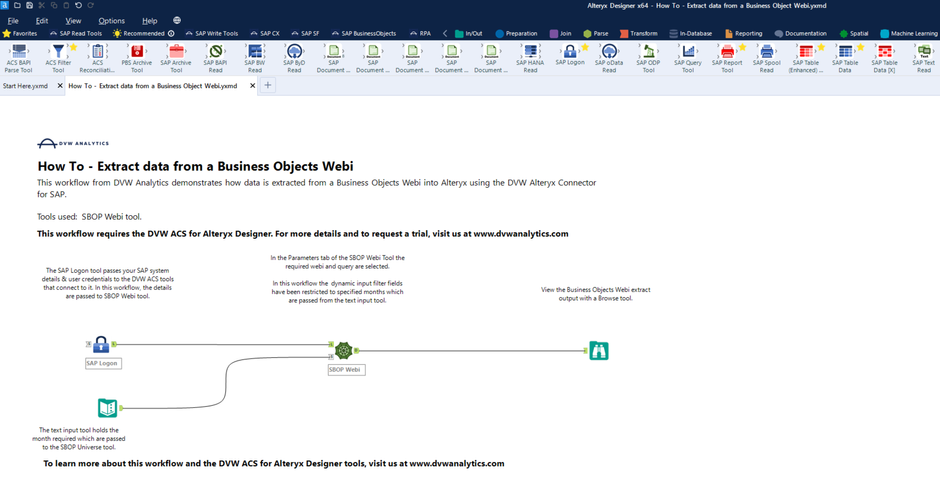Close the Start Here.yxmd tab

(x=60, y=86)
